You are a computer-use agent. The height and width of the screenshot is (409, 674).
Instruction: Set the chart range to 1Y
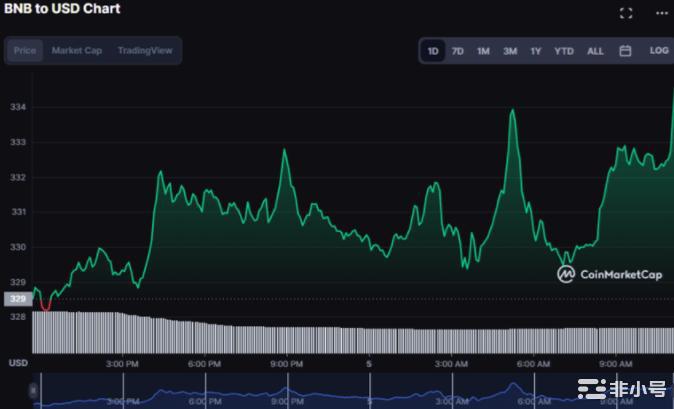pos(535,51)
